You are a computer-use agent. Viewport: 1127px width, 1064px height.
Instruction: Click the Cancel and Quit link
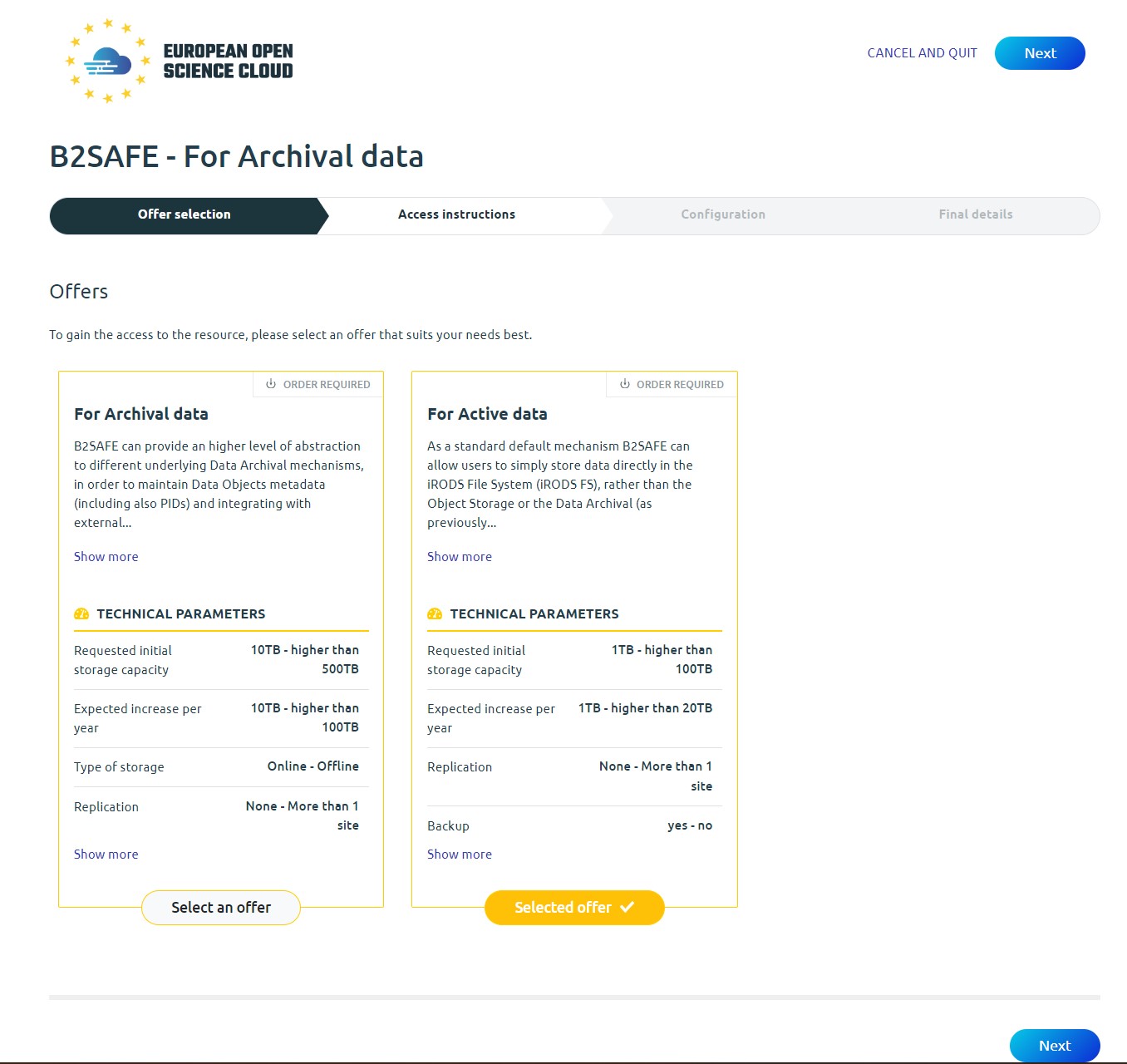pos(922,53)
